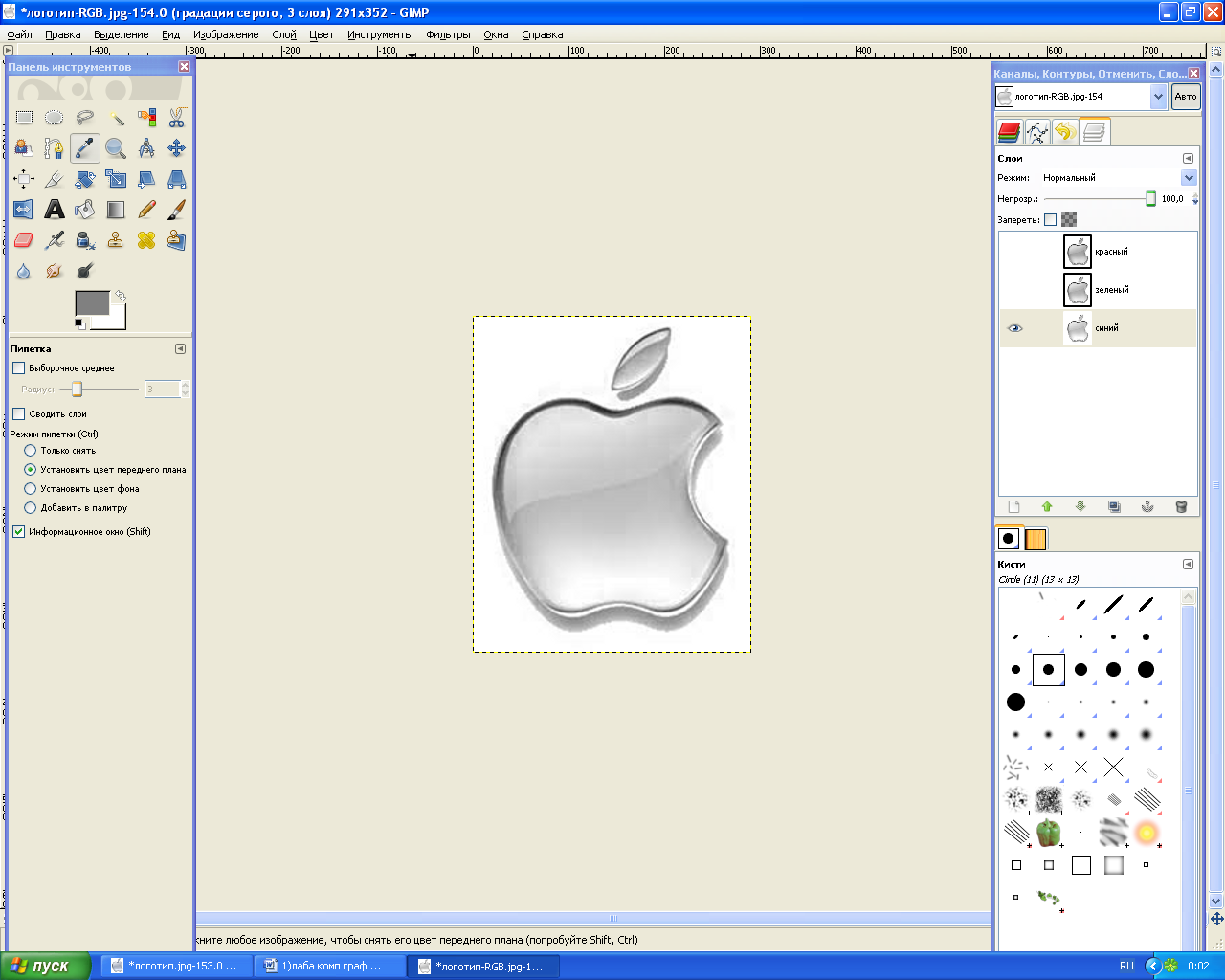This screenshot has width=1225, height=980.
Task: Open the Слои panel menu arrow
Action: [1188, 158]
